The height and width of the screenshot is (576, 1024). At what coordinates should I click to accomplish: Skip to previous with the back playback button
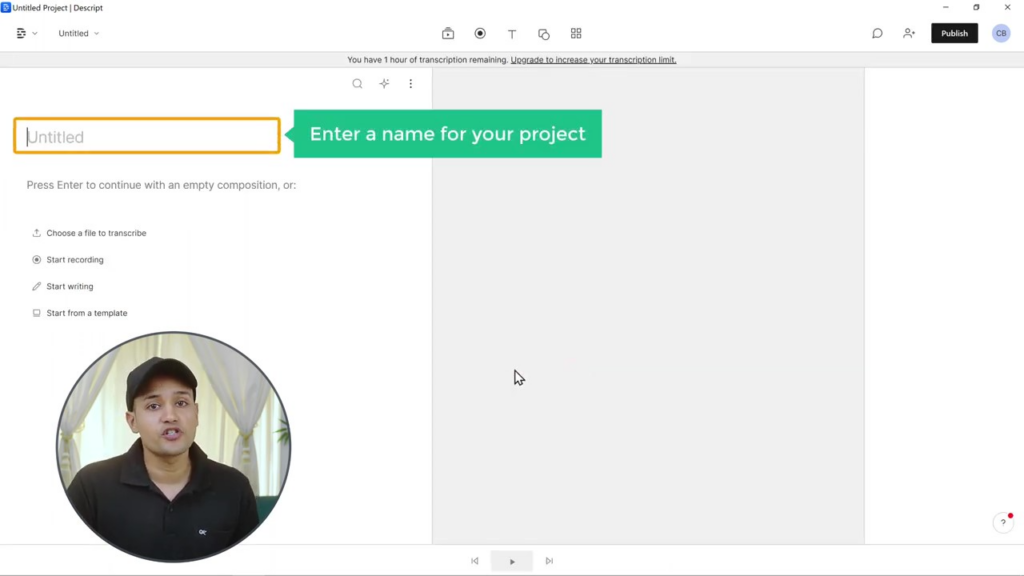tap(475, 561)
